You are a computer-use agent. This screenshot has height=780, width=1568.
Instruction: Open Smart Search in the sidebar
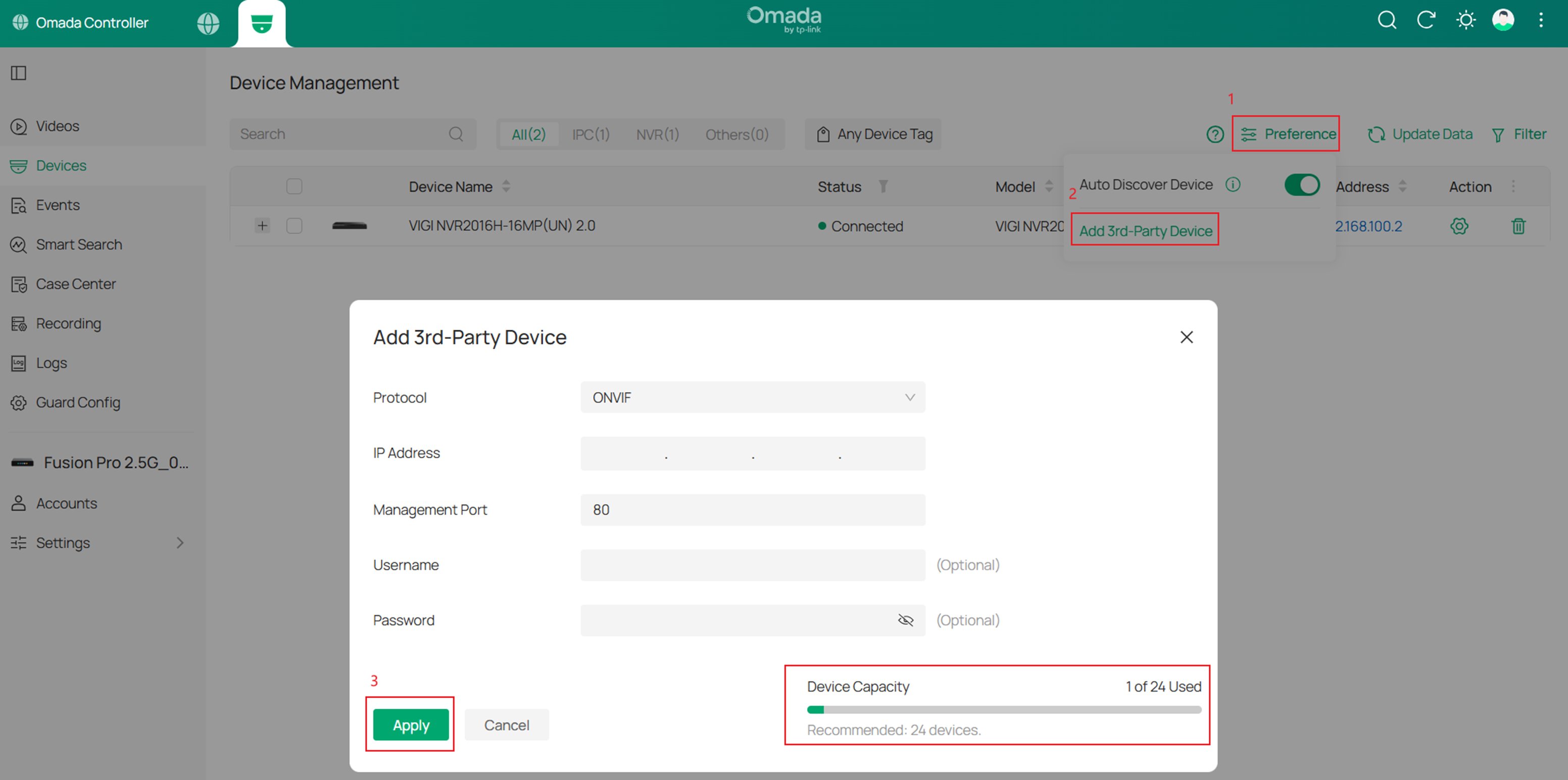tap(102, 245)
